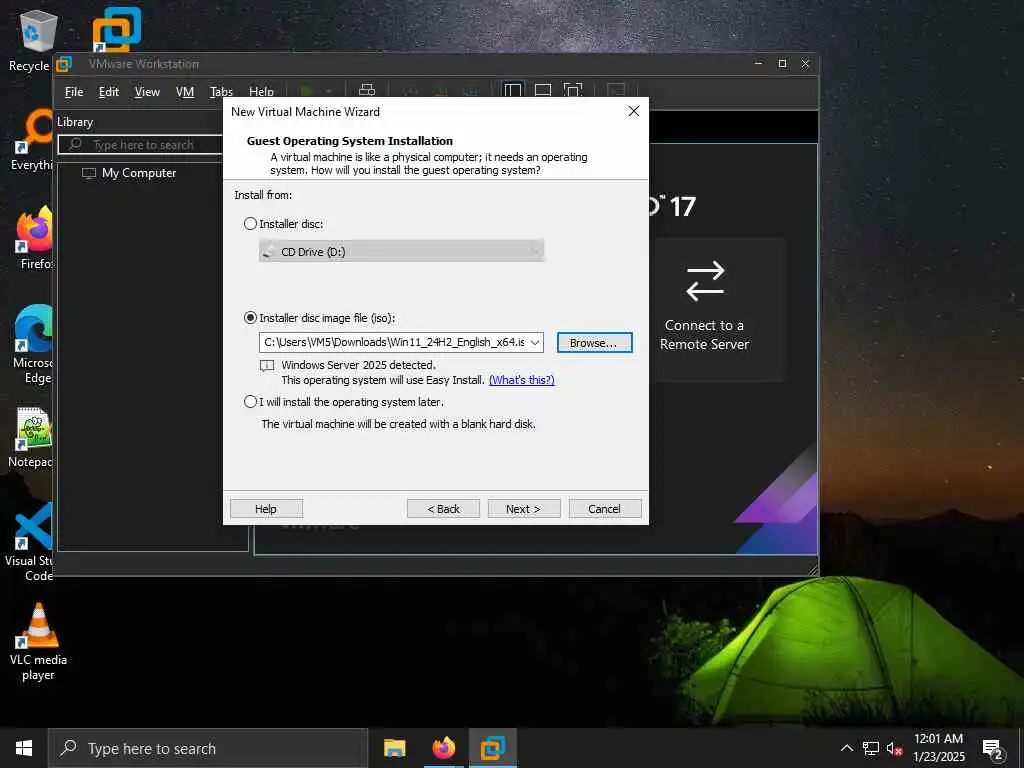
Task: Select the Installer disc radio button
Action: [x=250, y=224]
